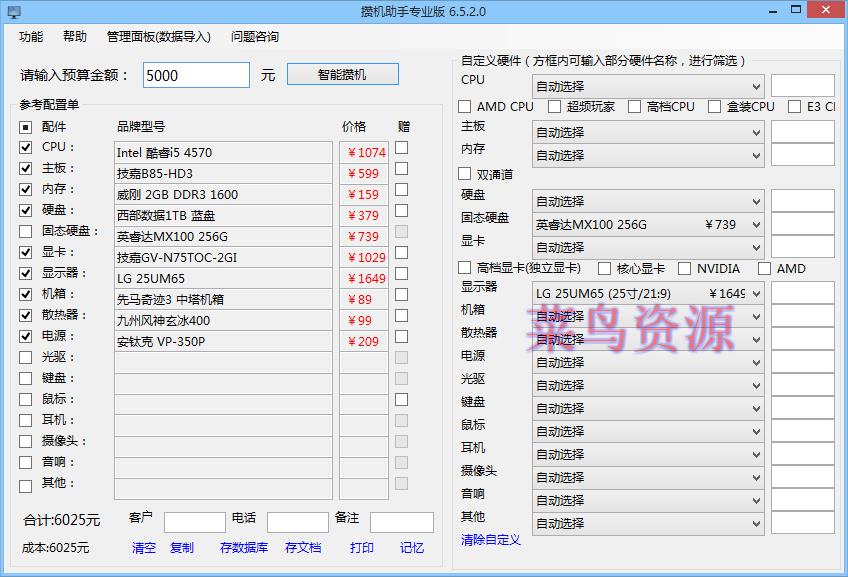Open the custom 鼠标 dropdown
848x577 pixels.
648,432
